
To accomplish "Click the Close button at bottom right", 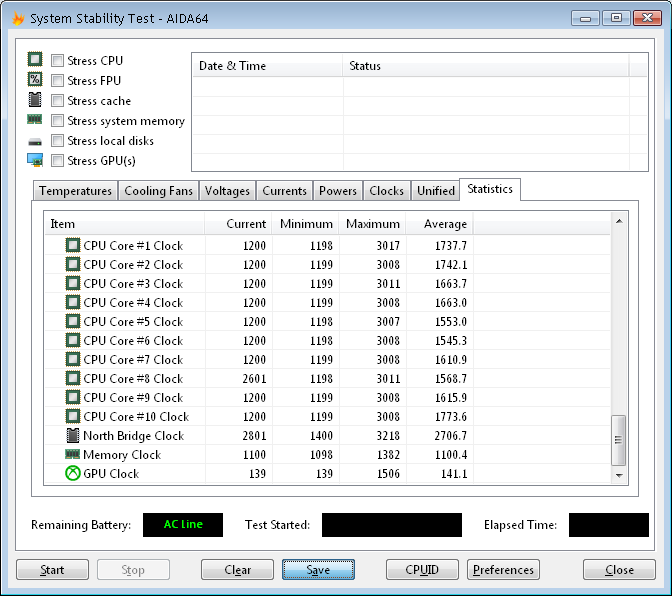I will 619,570.
